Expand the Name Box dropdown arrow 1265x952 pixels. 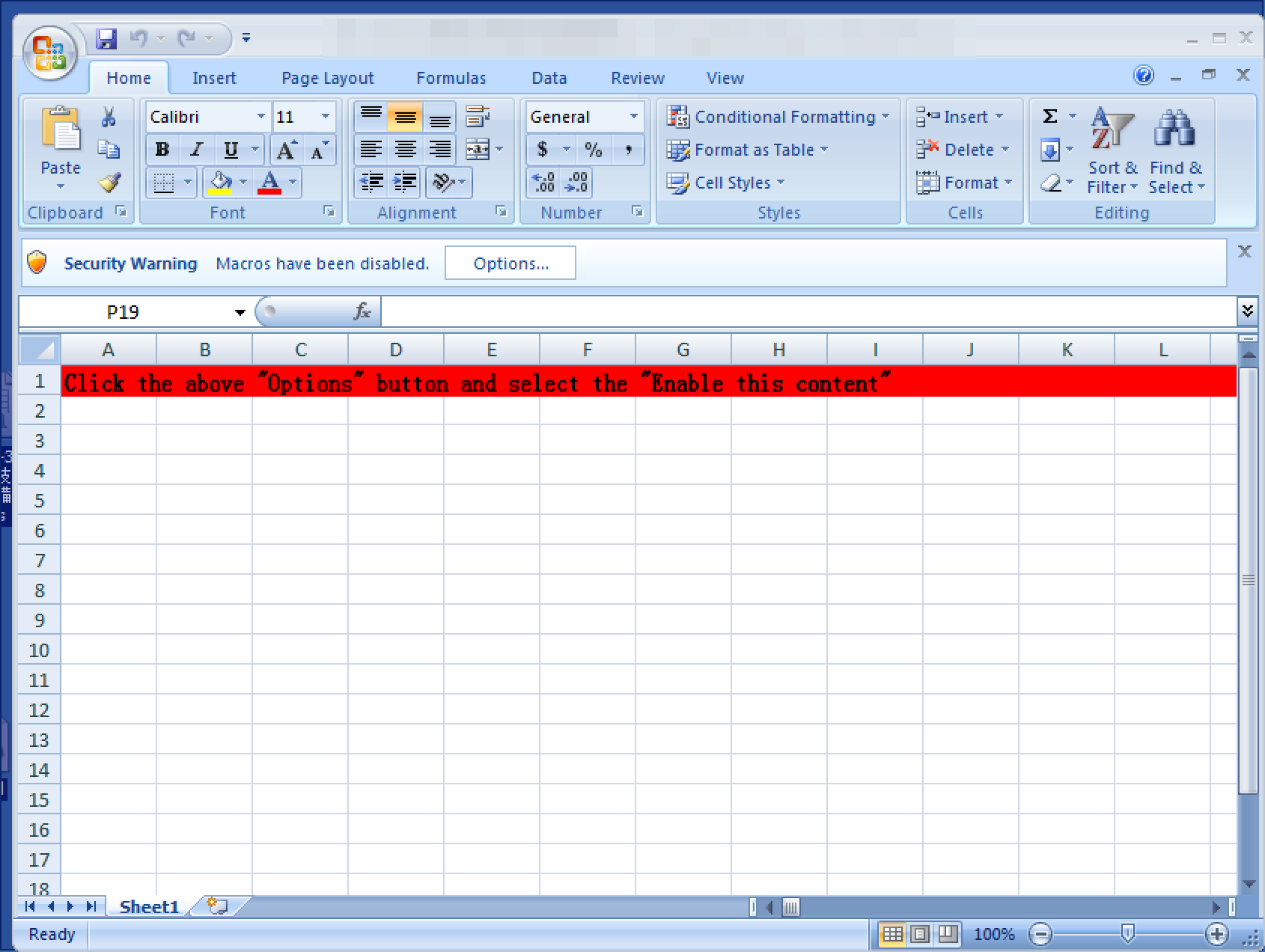240,312
